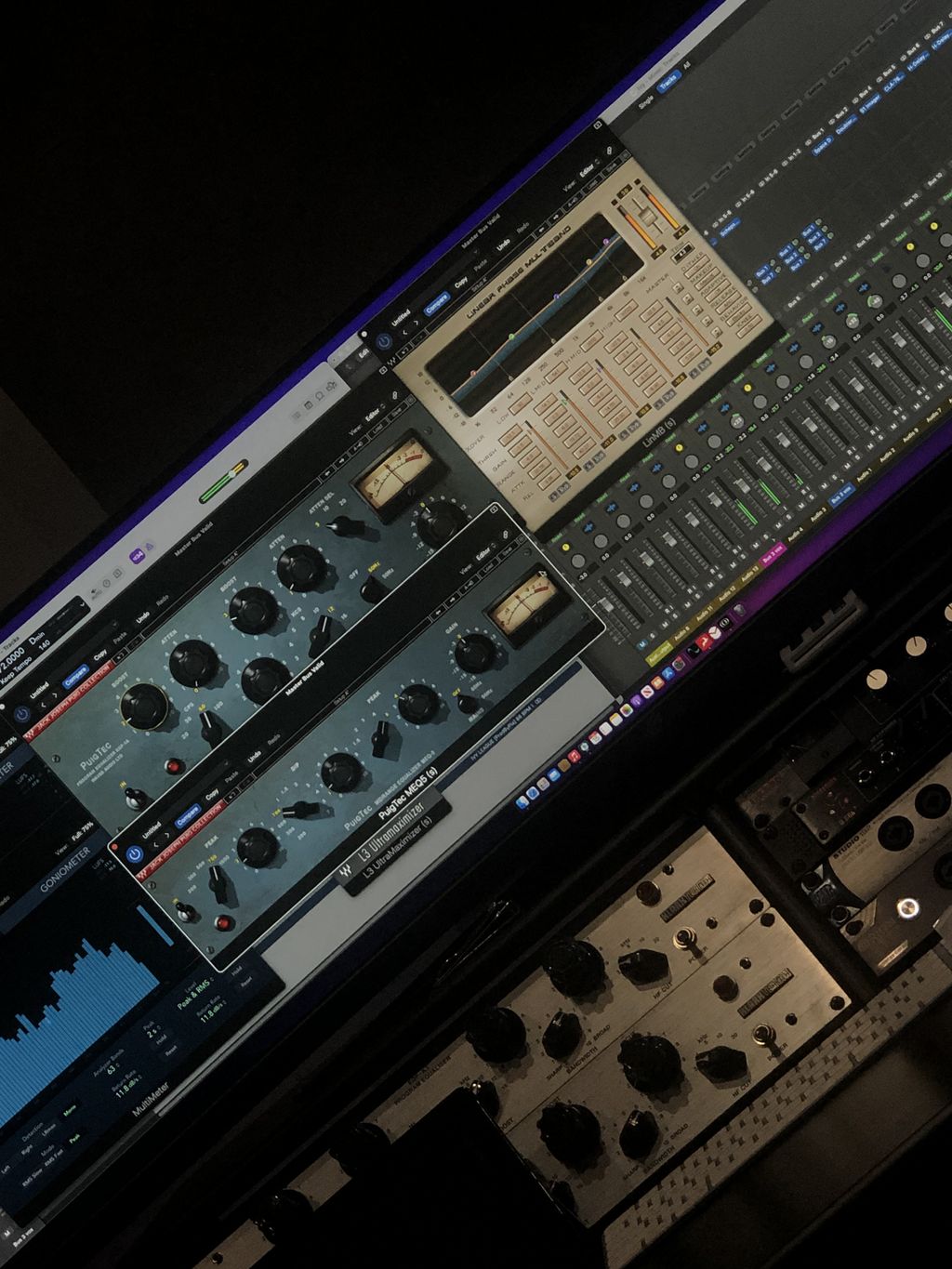Click the Dip knob on MEQ5

click(341, 772)
